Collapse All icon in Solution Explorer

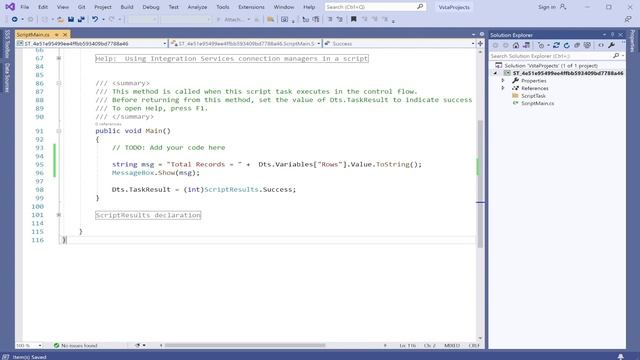[577, 45]
